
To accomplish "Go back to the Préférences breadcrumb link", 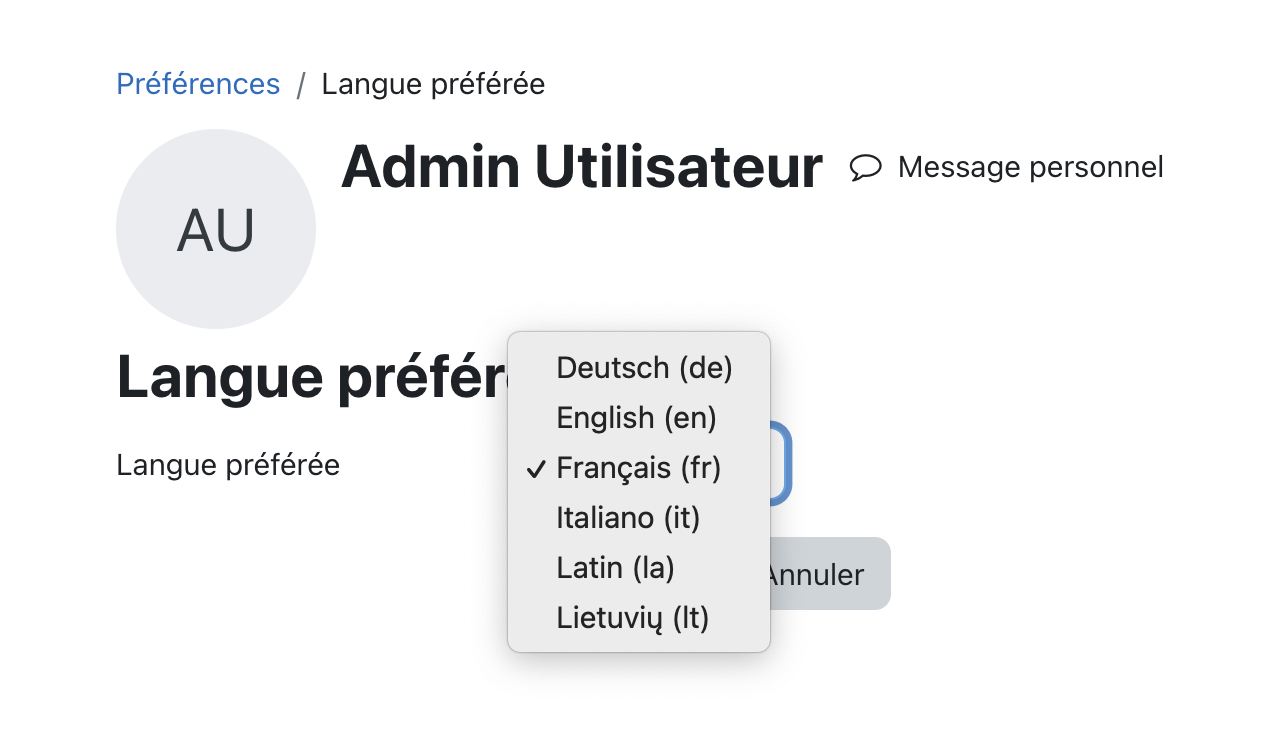I will pyautogui.click(x=198, y=84).
